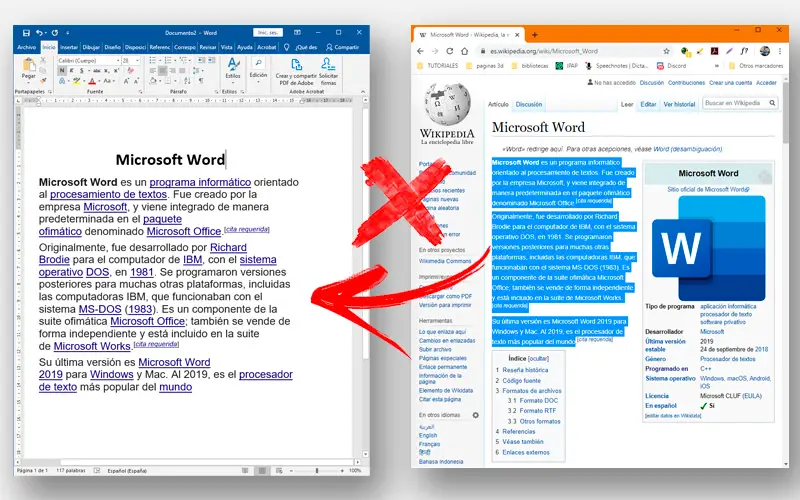Apply subscript formatting in Word
This screenshot has height=500, width=800.
[107, 70]
